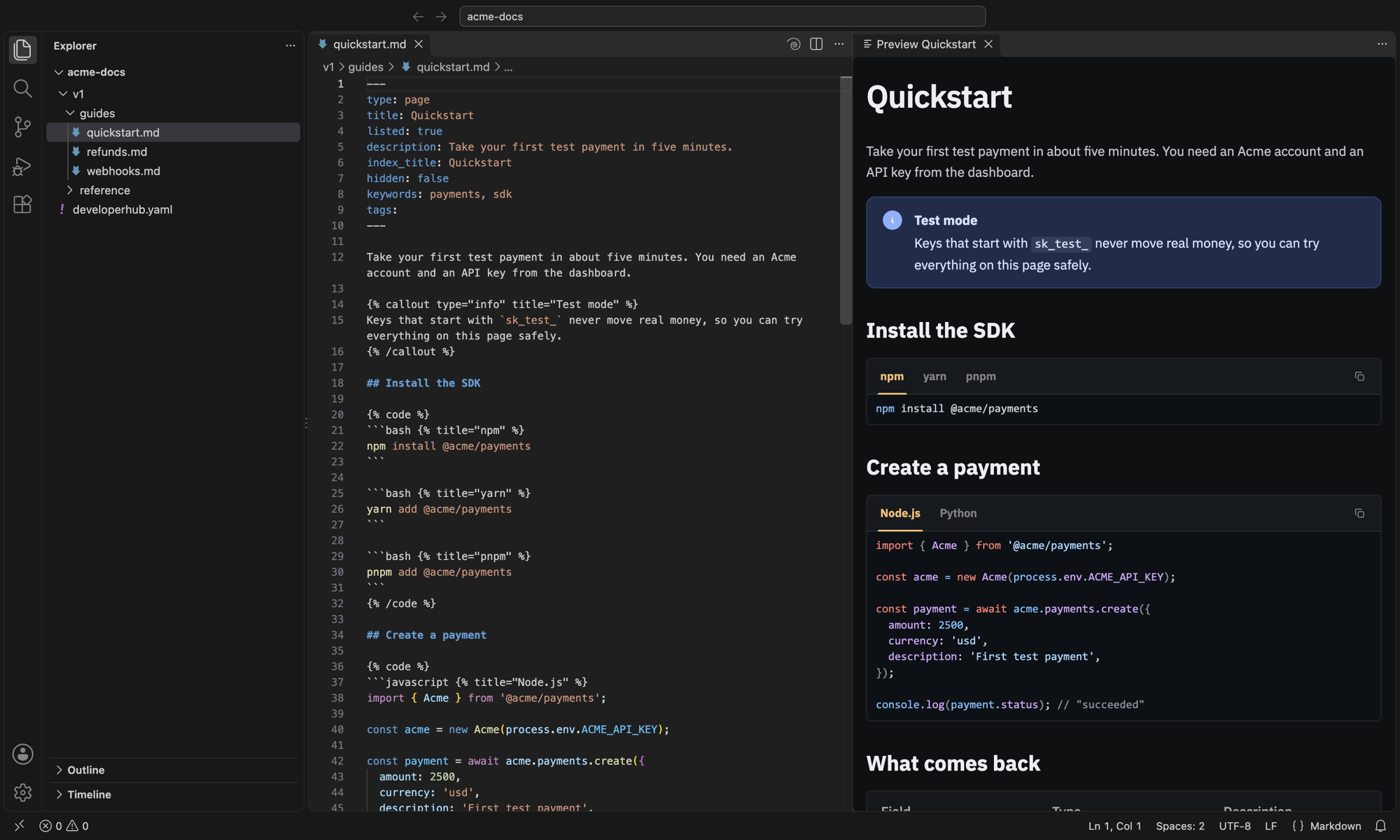Open the Explorer view in activity bar
This screenshot has width=1400, height=840.
(22, 50)
